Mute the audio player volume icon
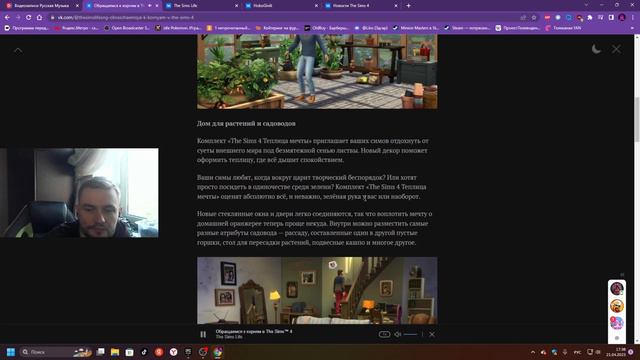The image size is (640, 360). [398, 334]
